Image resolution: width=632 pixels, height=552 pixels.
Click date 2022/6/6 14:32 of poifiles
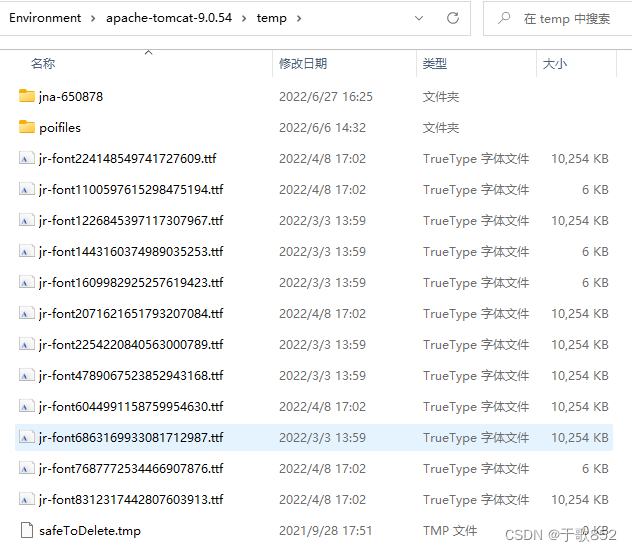[x=322, y=128]
